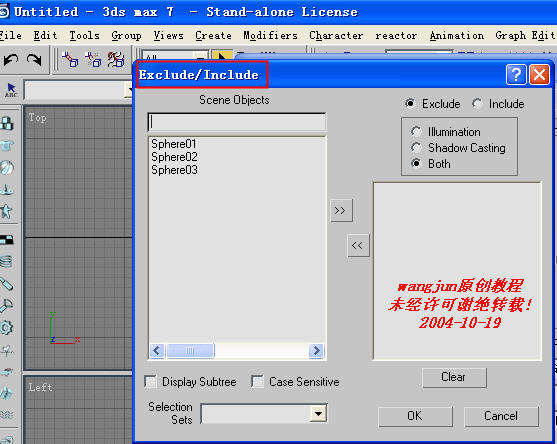
Task: Create reactor Deforming Mesh Collection (star figure)
Action: coord(7,211)
